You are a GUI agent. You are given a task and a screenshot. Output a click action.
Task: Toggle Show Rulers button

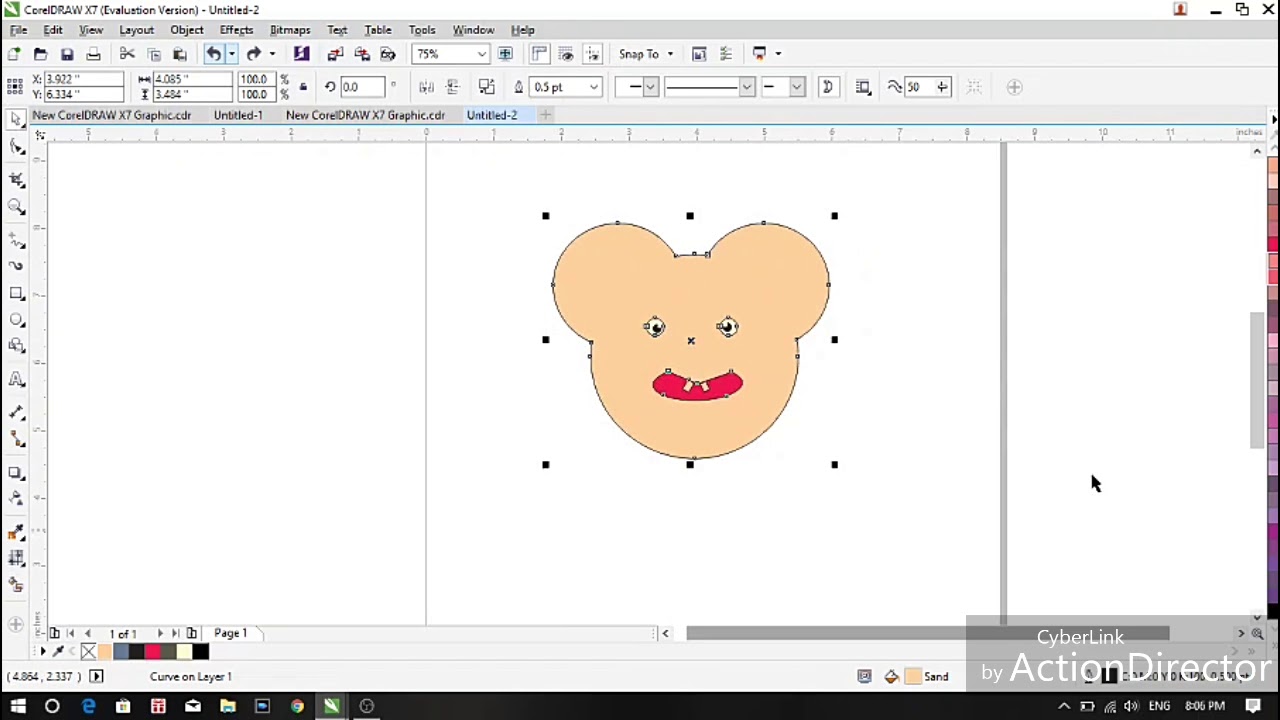pos(539,54)
